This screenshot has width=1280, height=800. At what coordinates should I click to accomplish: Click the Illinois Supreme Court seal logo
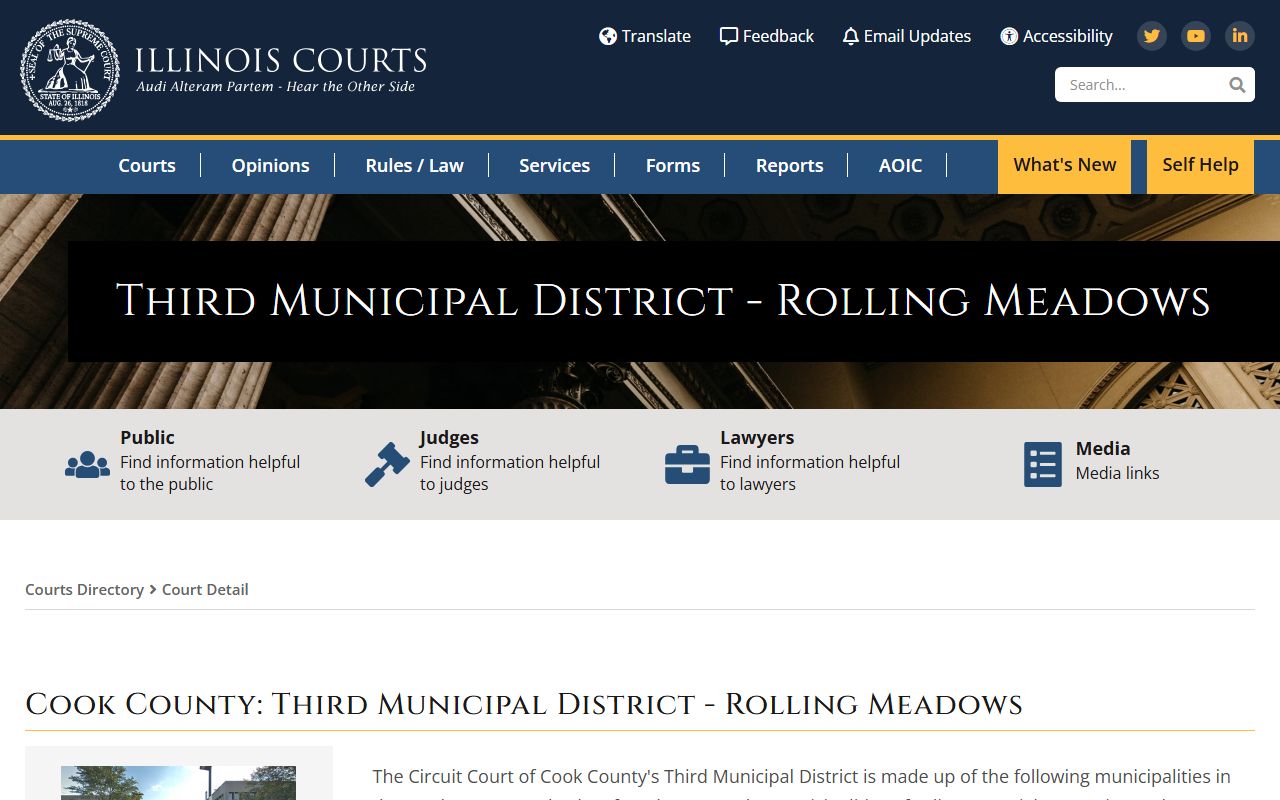(x=70, y=70)
